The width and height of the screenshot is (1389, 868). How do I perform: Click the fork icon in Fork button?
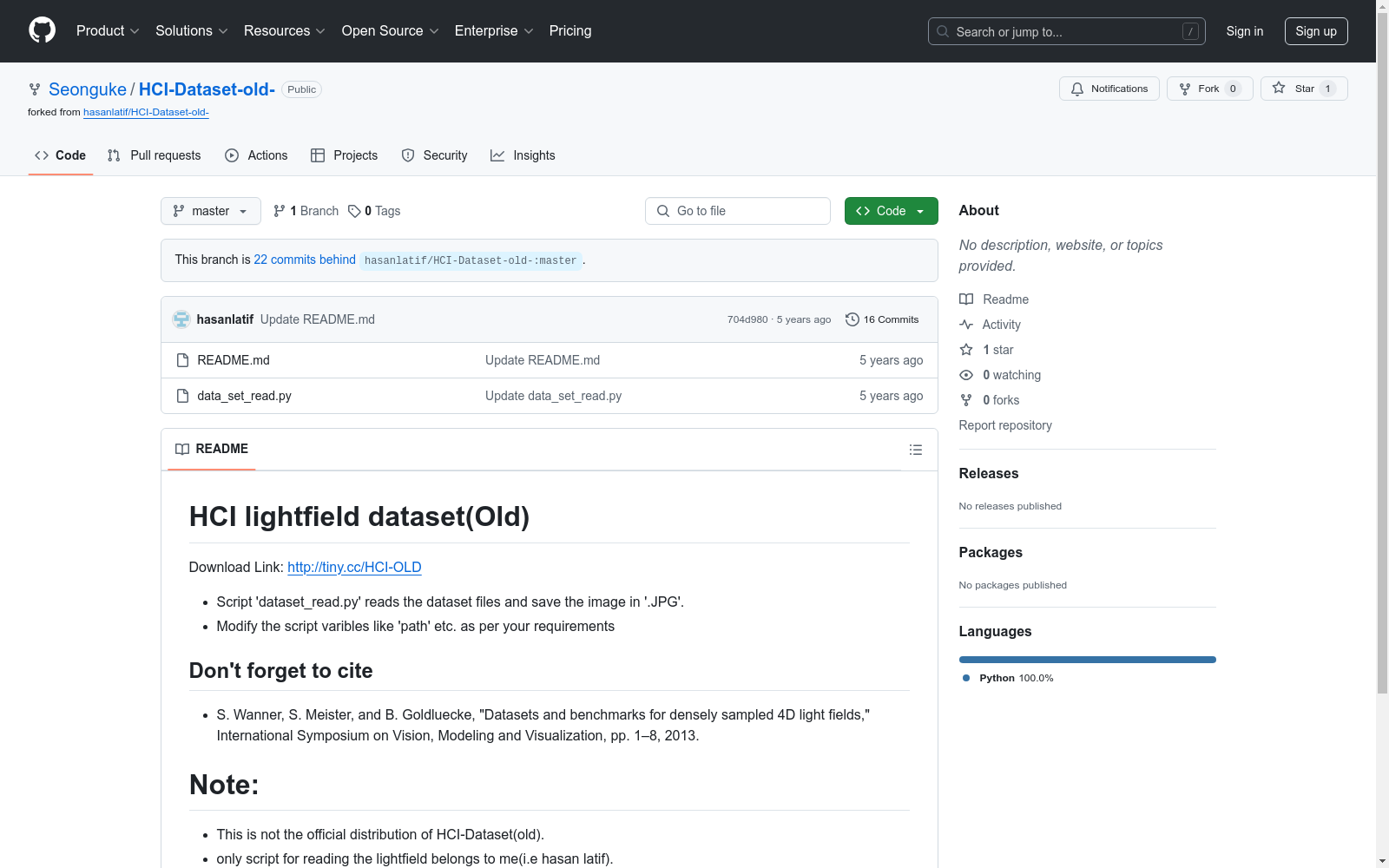tap(1185, 89)
